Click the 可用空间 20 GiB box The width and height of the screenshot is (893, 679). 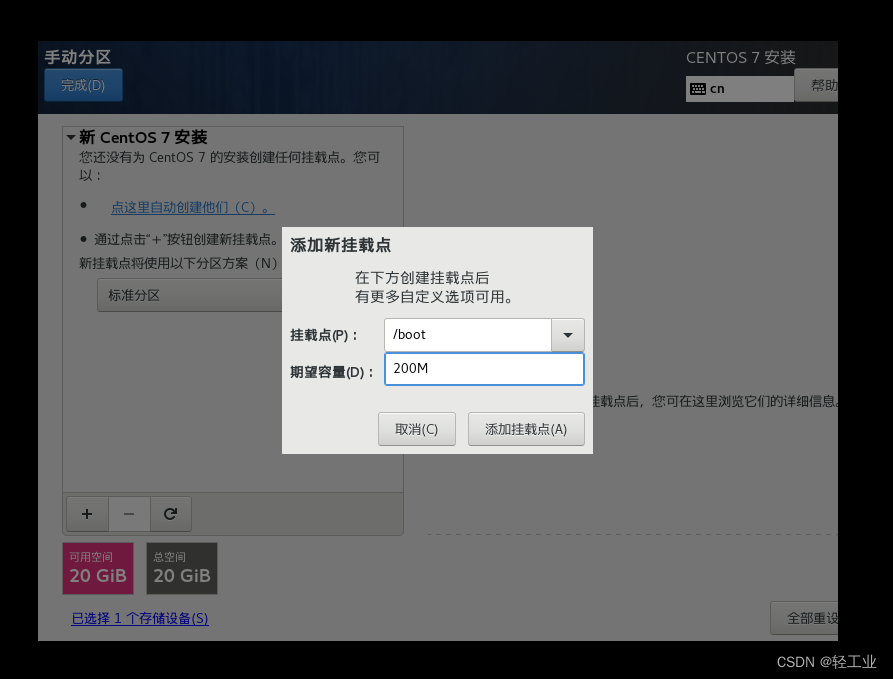click(x=98, y=568)
